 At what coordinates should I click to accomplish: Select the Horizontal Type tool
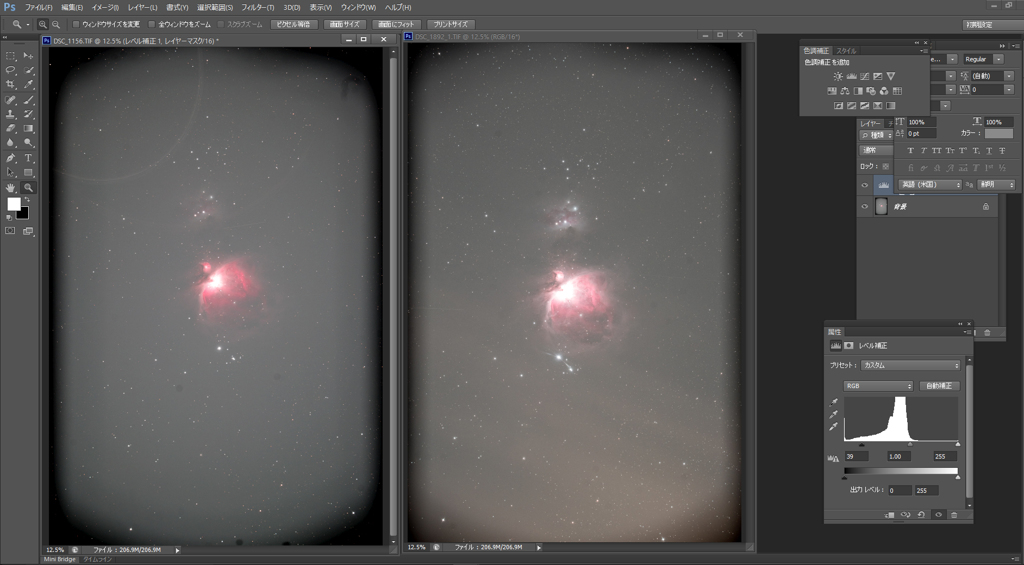coord(28,158)
